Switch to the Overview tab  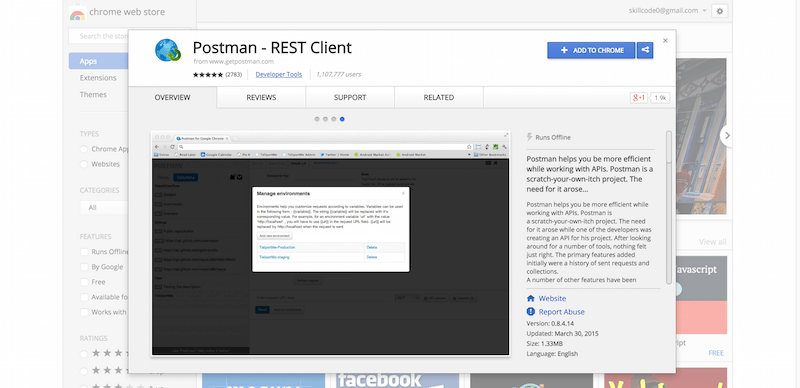point(172,98)
